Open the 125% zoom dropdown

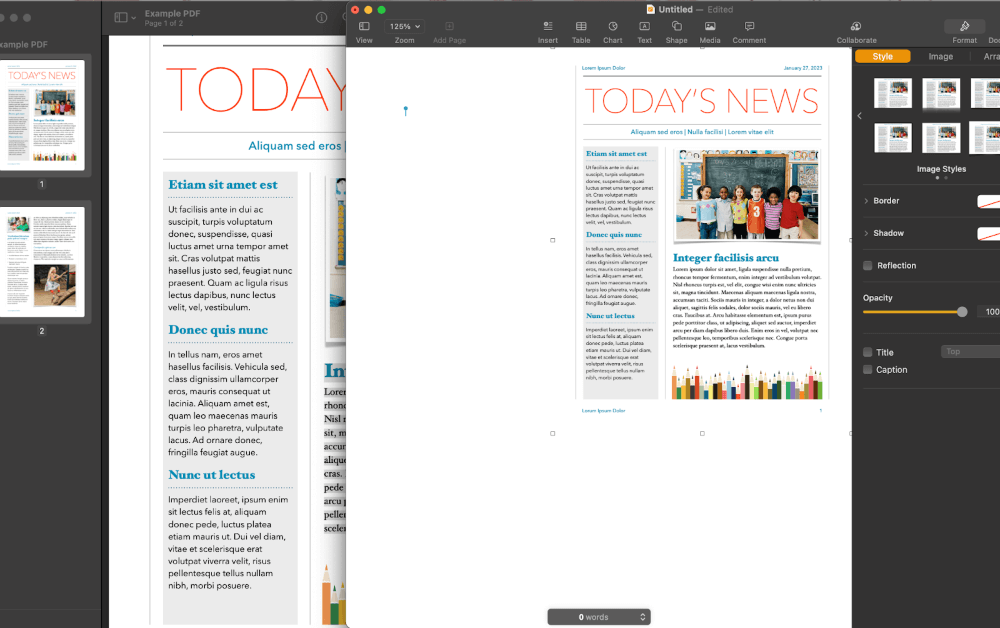point(403,27)
